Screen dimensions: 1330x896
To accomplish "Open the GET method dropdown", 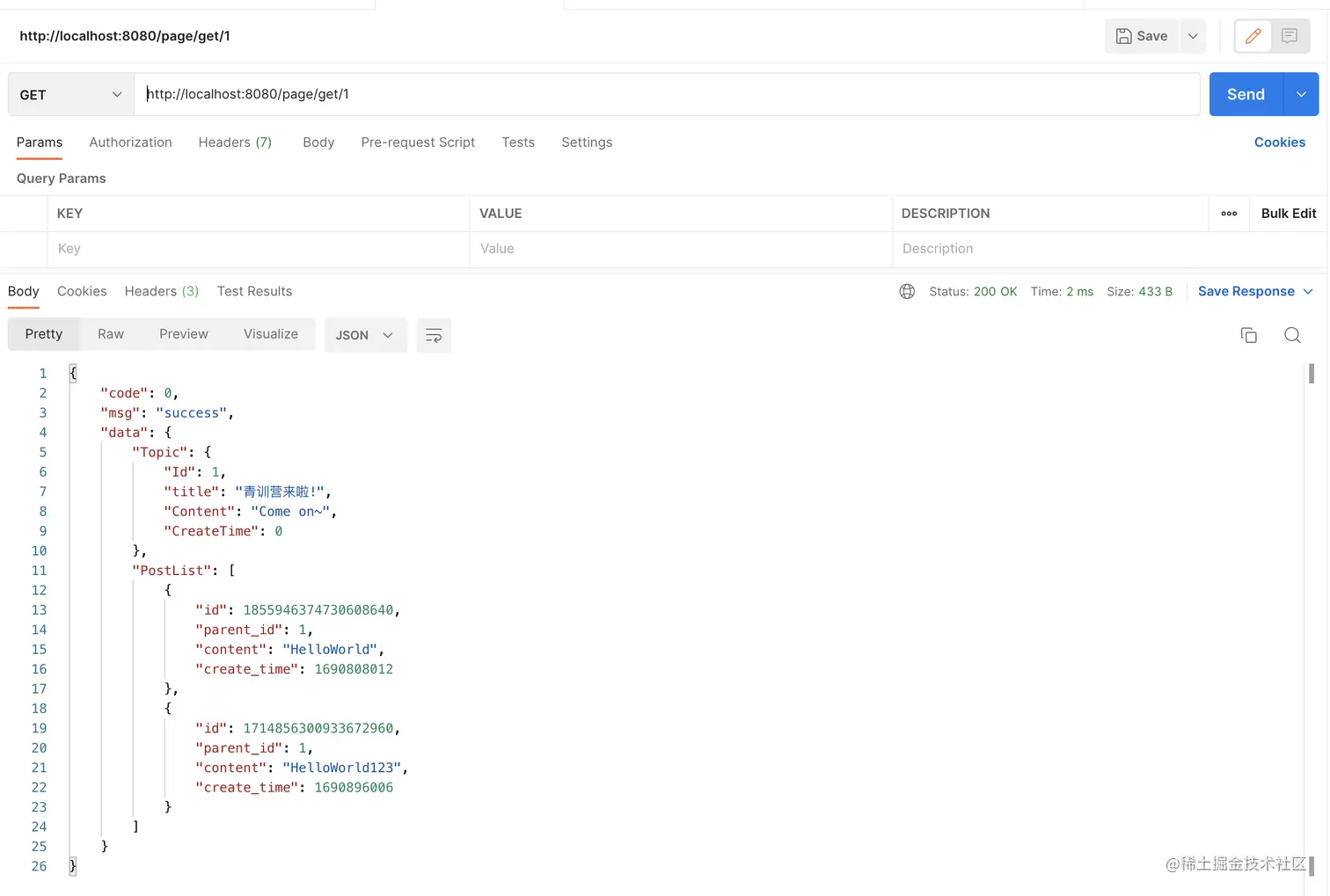I will click(71, 94).
